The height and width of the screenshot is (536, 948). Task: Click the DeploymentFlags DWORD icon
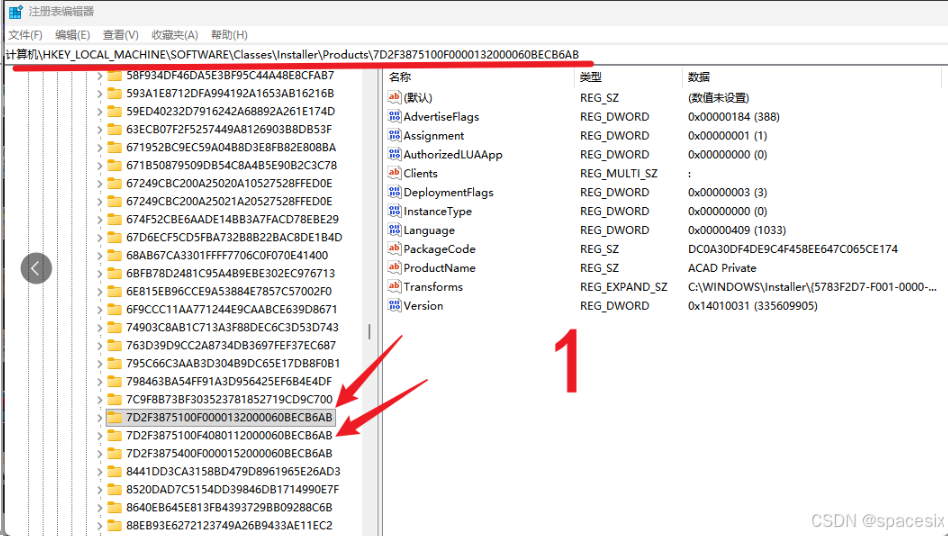coord(394,192)
